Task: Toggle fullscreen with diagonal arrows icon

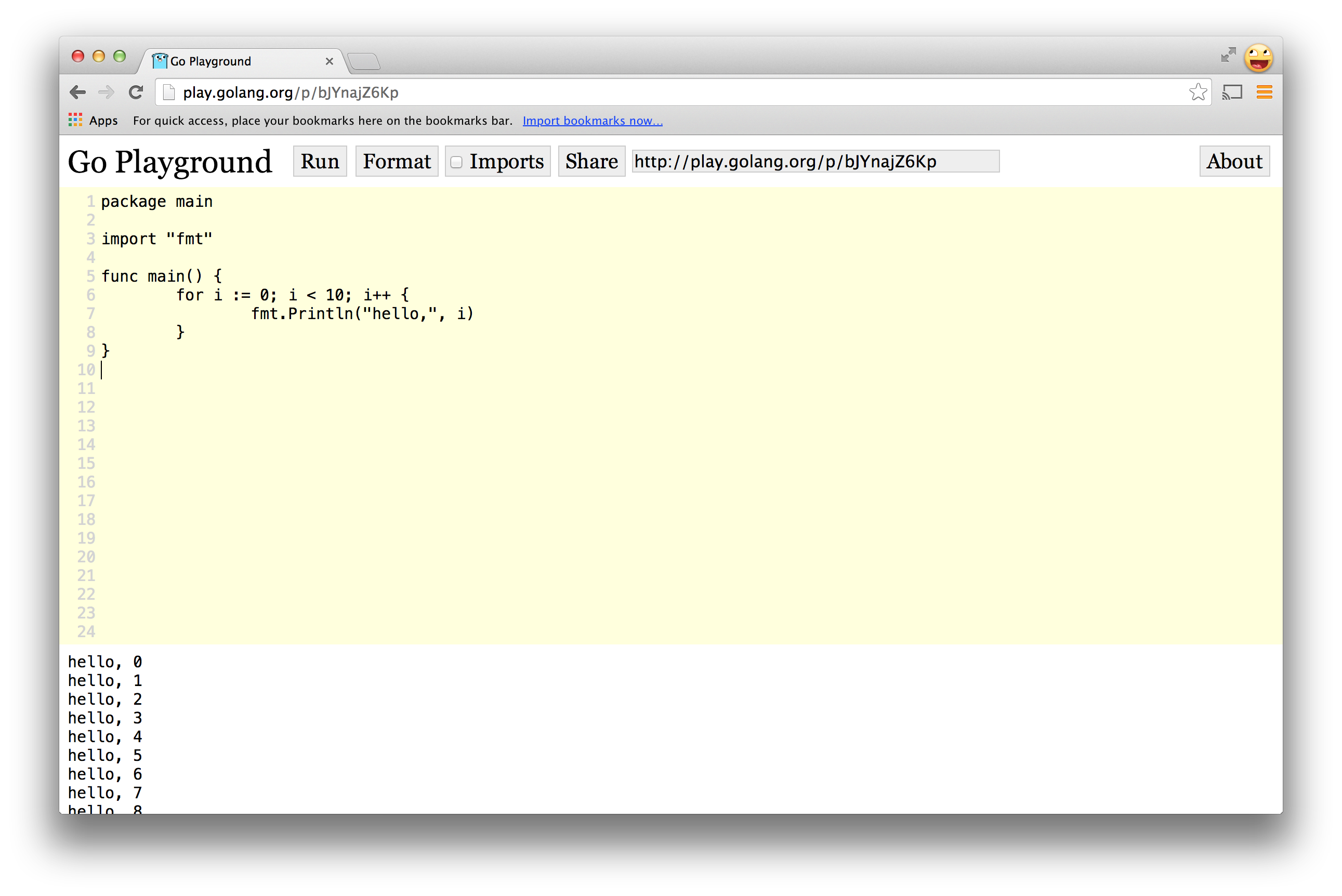Action: (x=1228, y=55)
